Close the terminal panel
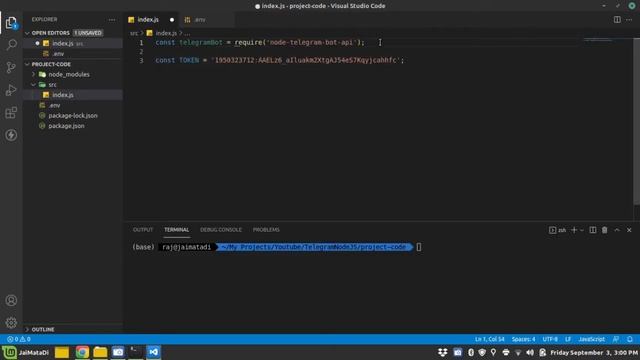640x360 pixels. [x=629, y=230]
